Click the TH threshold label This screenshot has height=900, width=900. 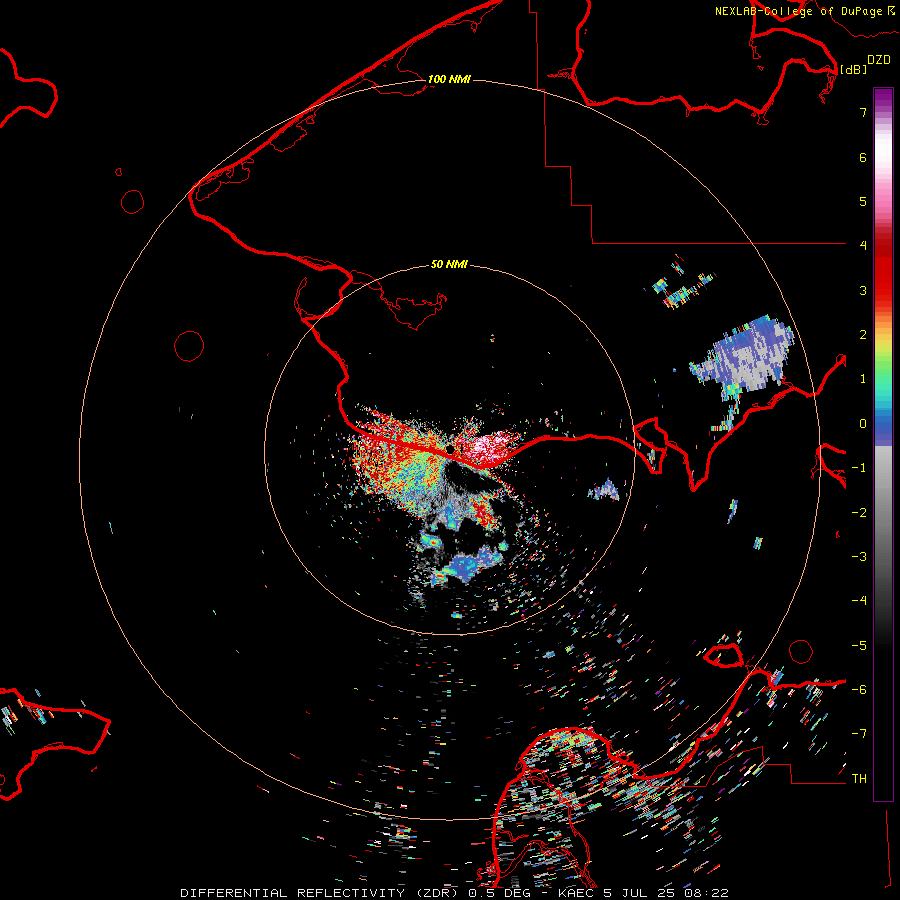tap(859, 779)
